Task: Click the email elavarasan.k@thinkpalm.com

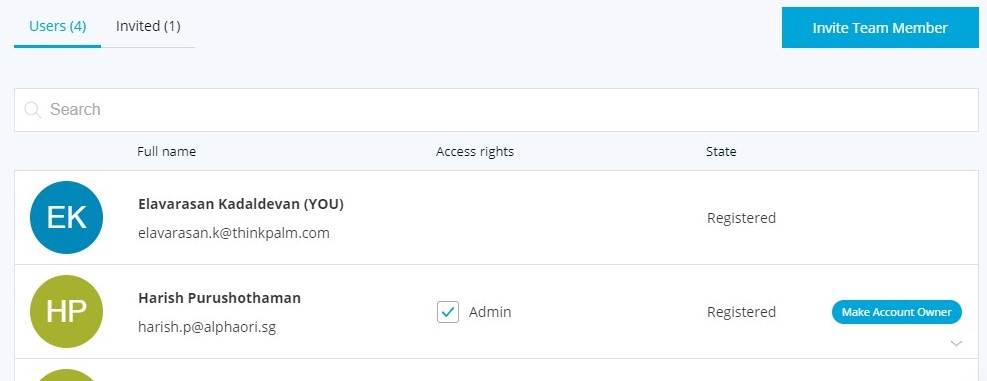Action: tap(234, 233)
